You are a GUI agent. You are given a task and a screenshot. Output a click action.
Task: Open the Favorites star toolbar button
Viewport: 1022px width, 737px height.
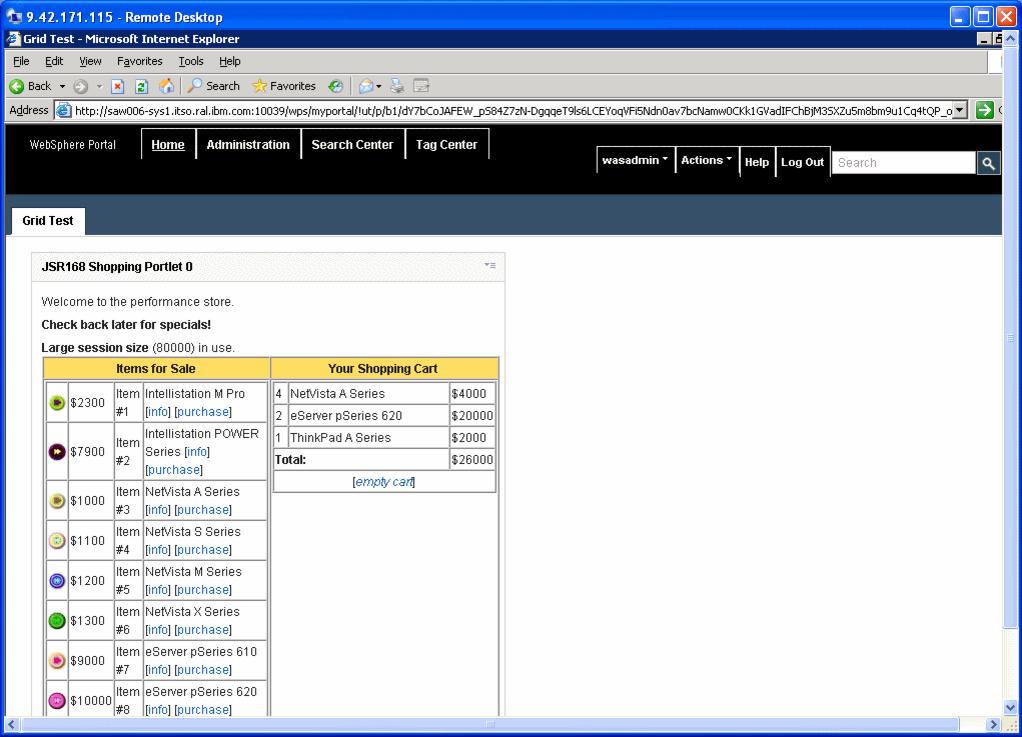[x=284, y=86]
